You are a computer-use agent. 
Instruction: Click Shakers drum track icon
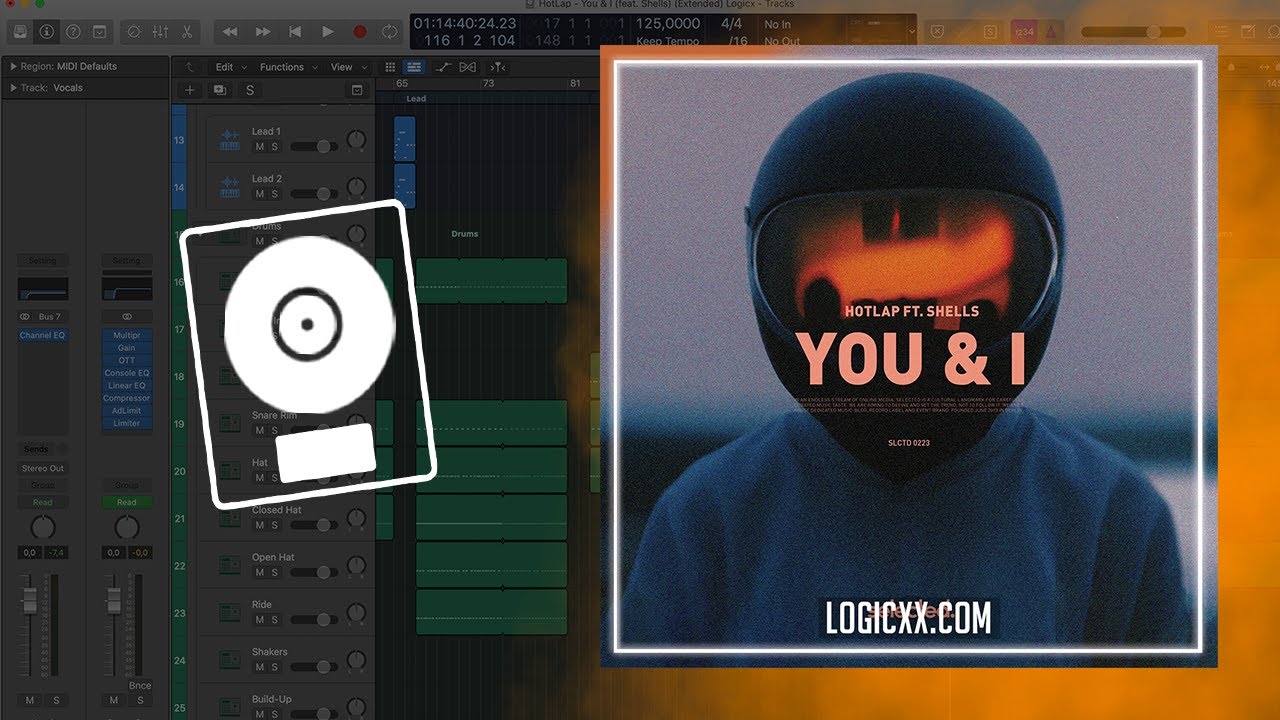pos(229,661)
